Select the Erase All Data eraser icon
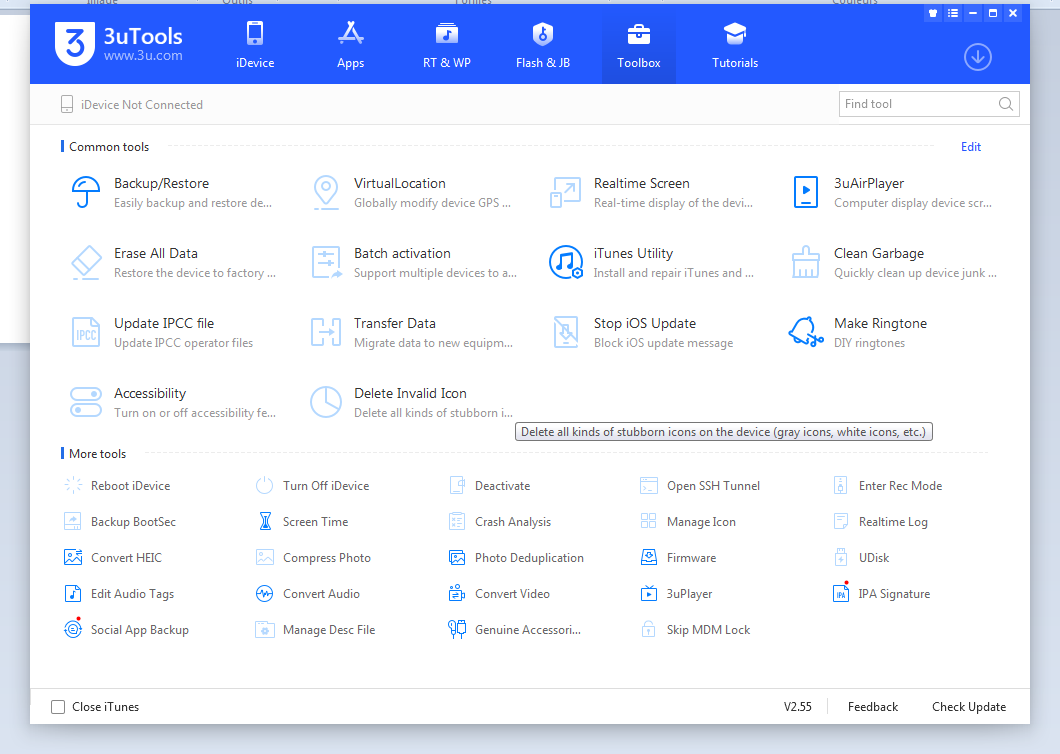This screenshot has width=1060, height=754. pos(86,262)
